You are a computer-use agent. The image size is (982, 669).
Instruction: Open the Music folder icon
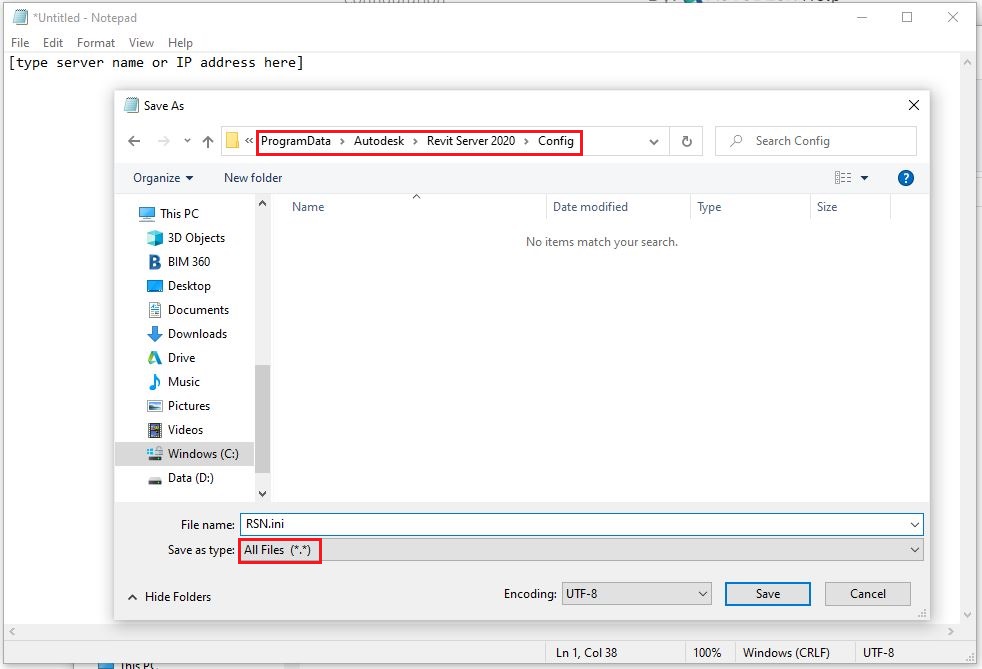pos(154,381)
